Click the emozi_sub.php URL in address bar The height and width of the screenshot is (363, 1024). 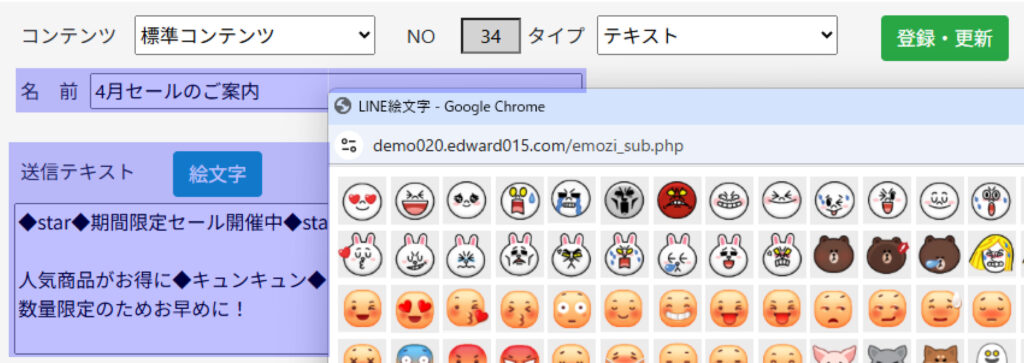(x=528, y=146)
